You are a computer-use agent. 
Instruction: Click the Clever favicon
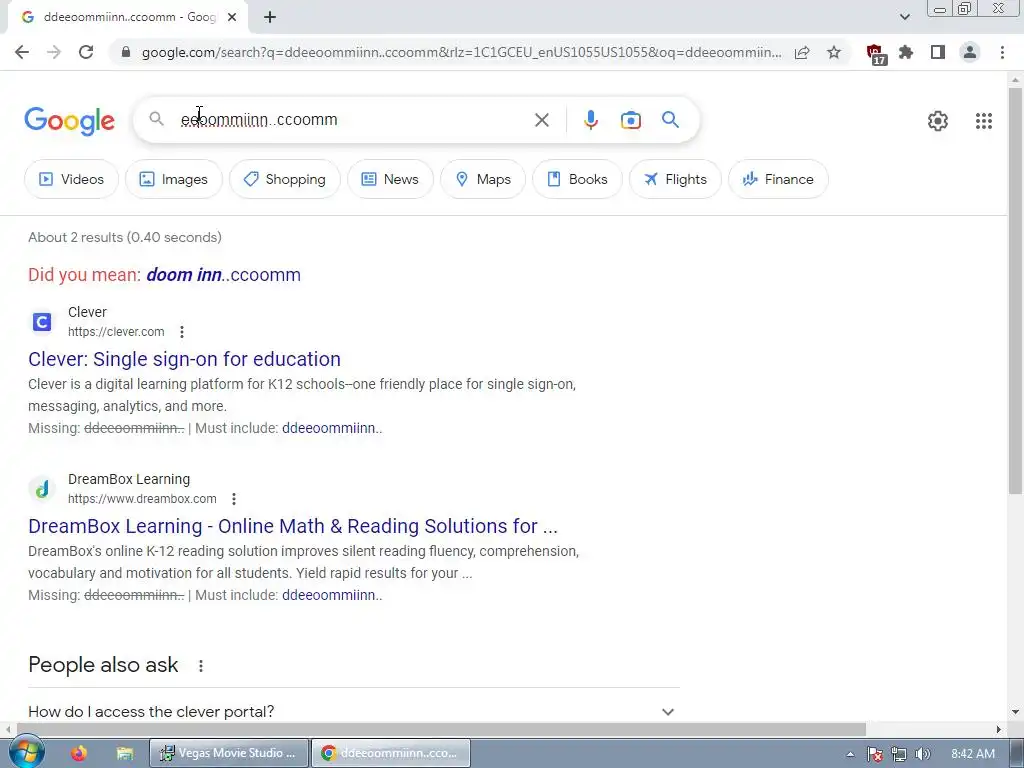click(42, 322)
